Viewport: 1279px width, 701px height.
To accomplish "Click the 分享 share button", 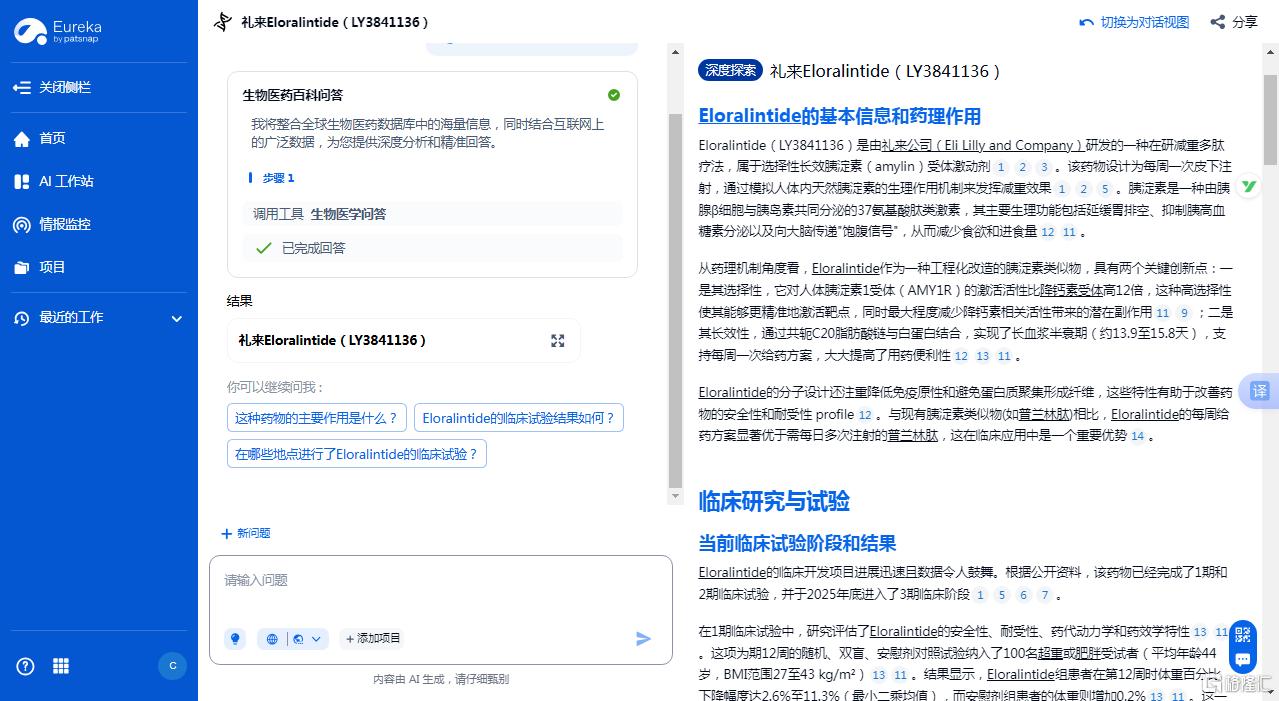I will click(1234, 22).
